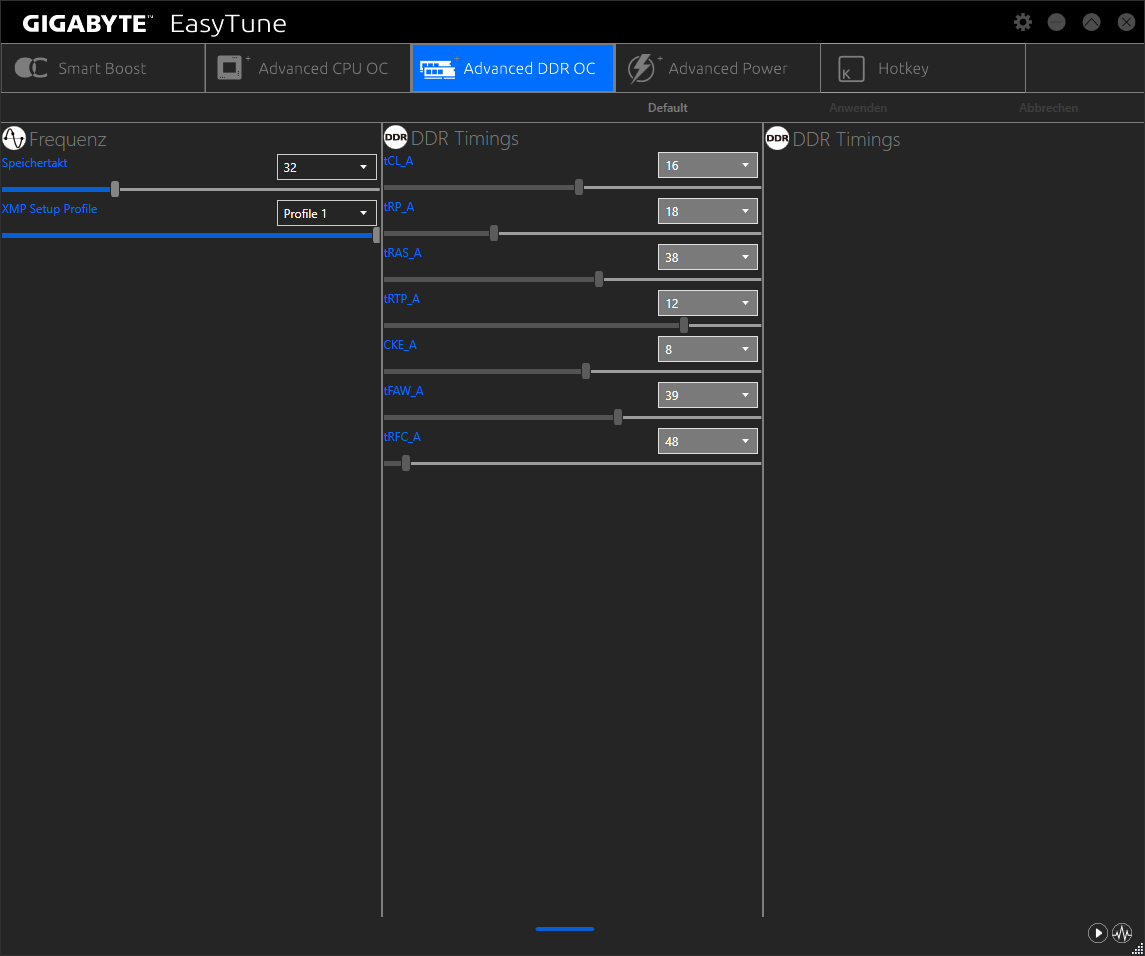Click the tCL_A slider handle
1145x956 pixels.
pos(579,187)
